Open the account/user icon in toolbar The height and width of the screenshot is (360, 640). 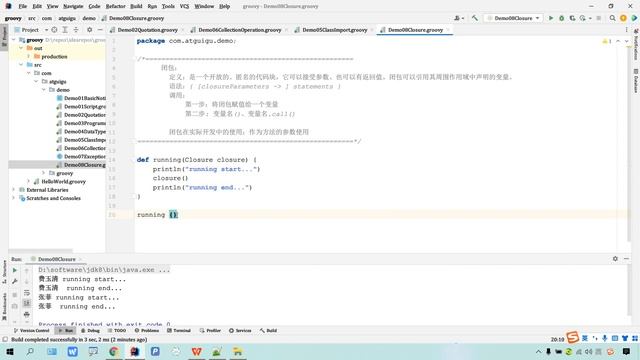458,18
